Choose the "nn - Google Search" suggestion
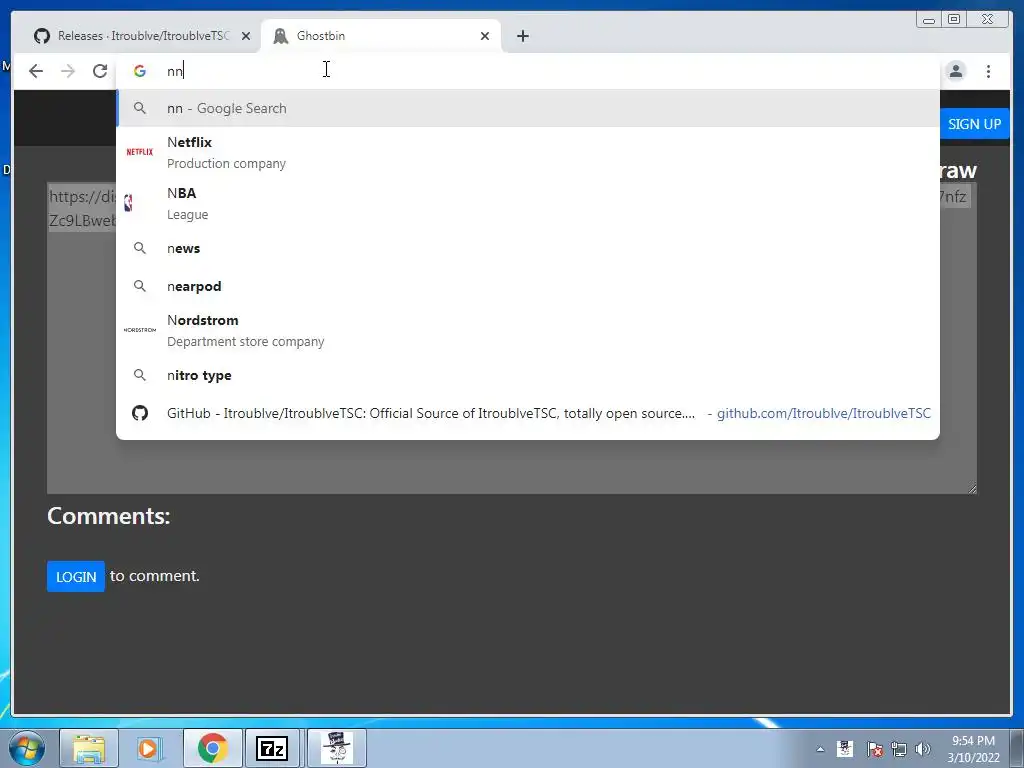The height and width of the screenshot is (768, 1024). tap(528, 108)
